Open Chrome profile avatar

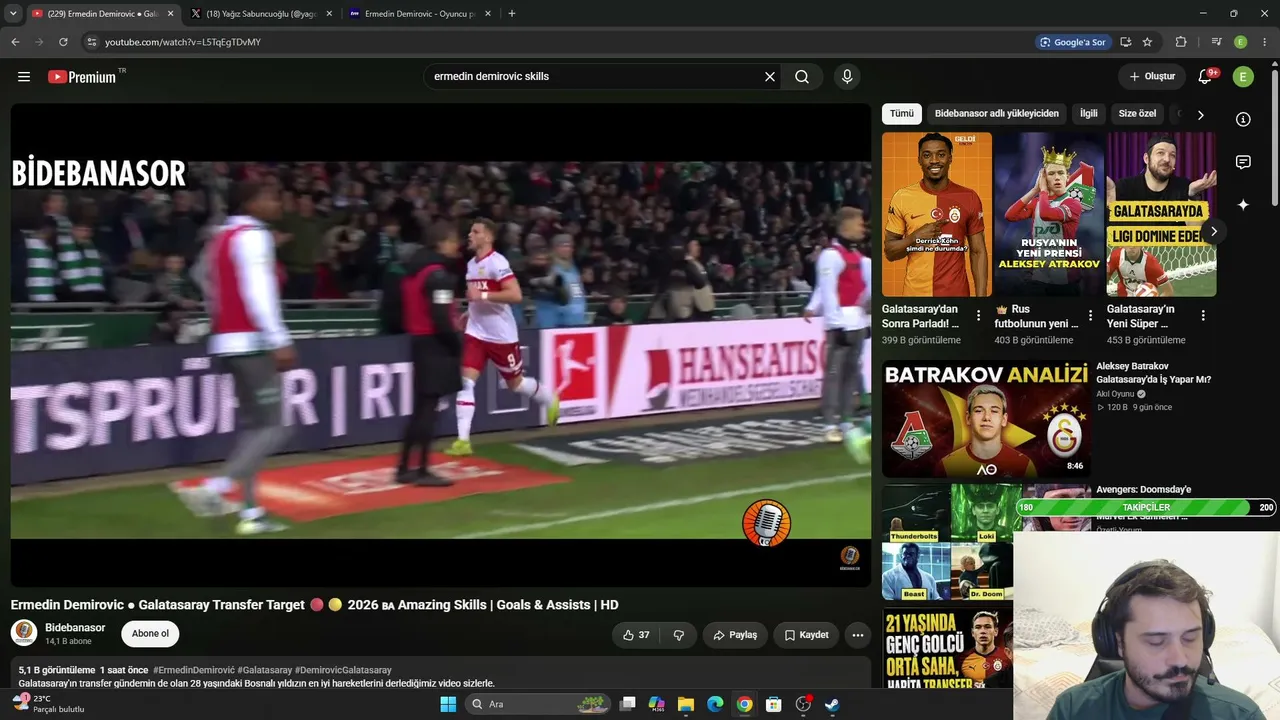(1241, 42)
